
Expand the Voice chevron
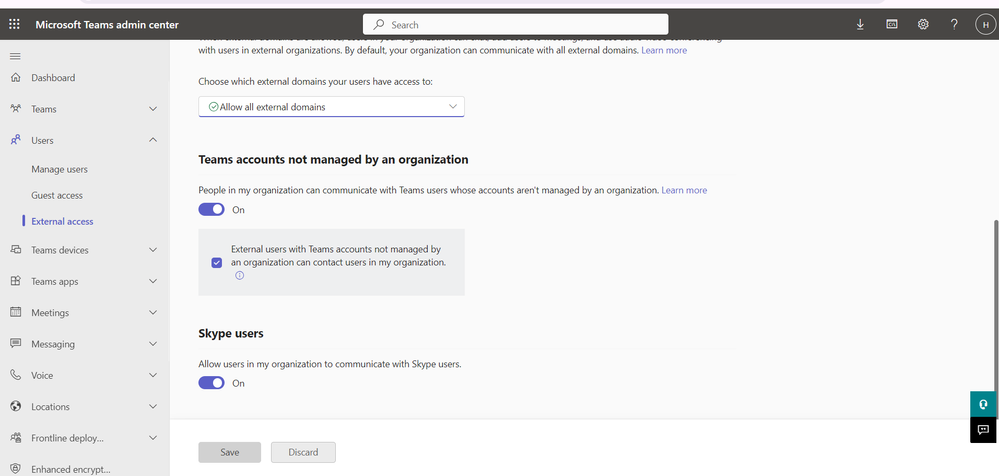[x=153, y=375]
